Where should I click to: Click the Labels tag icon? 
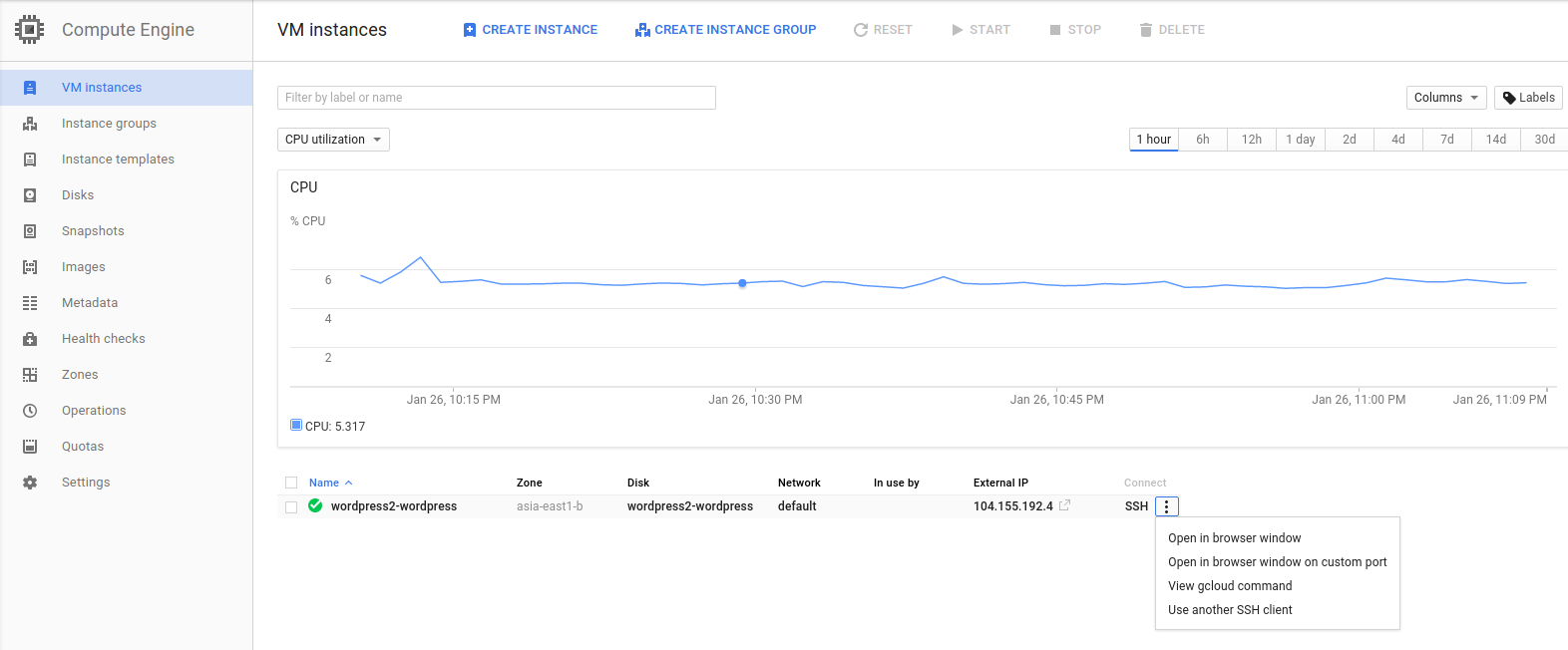[1509, 98]
